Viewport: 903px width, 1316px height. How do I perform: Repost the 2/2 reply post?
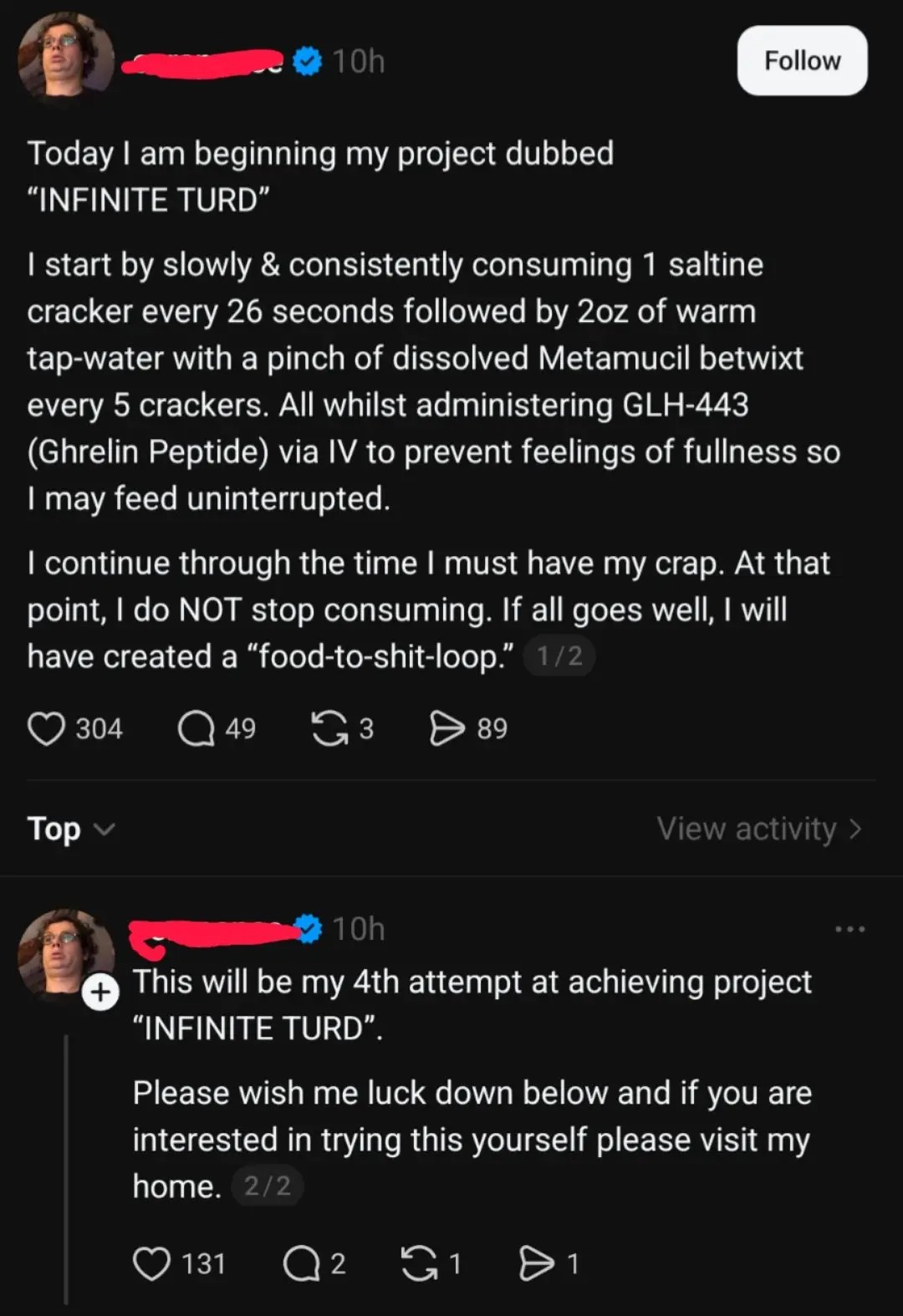(x=419, y=1263)
